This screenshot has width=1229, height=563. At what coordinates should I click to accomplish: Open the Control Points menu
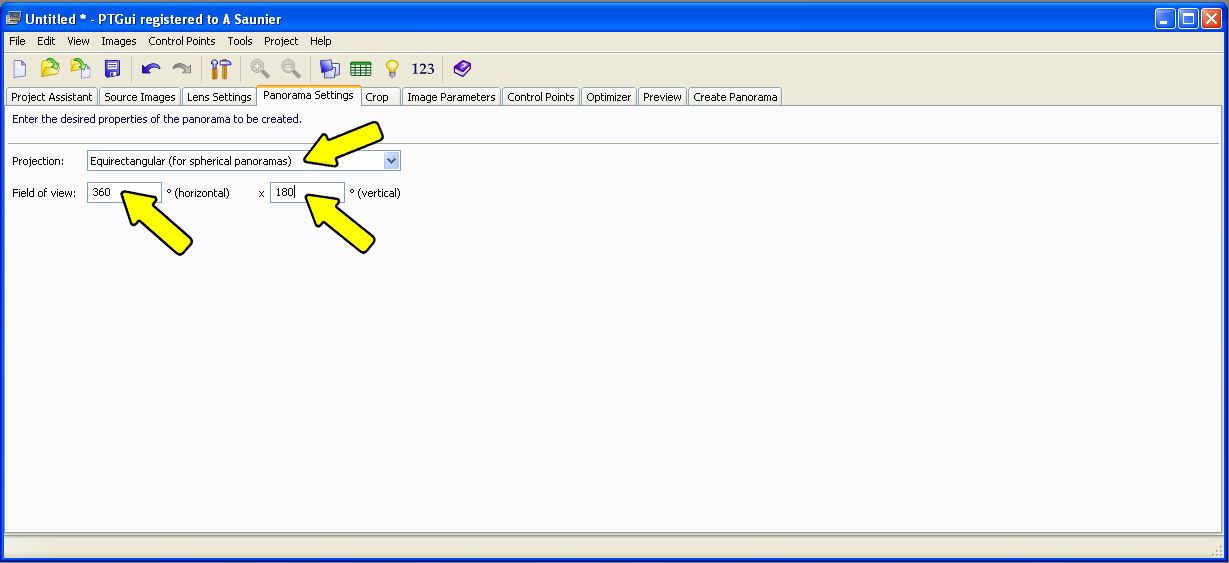click(181, 41)
